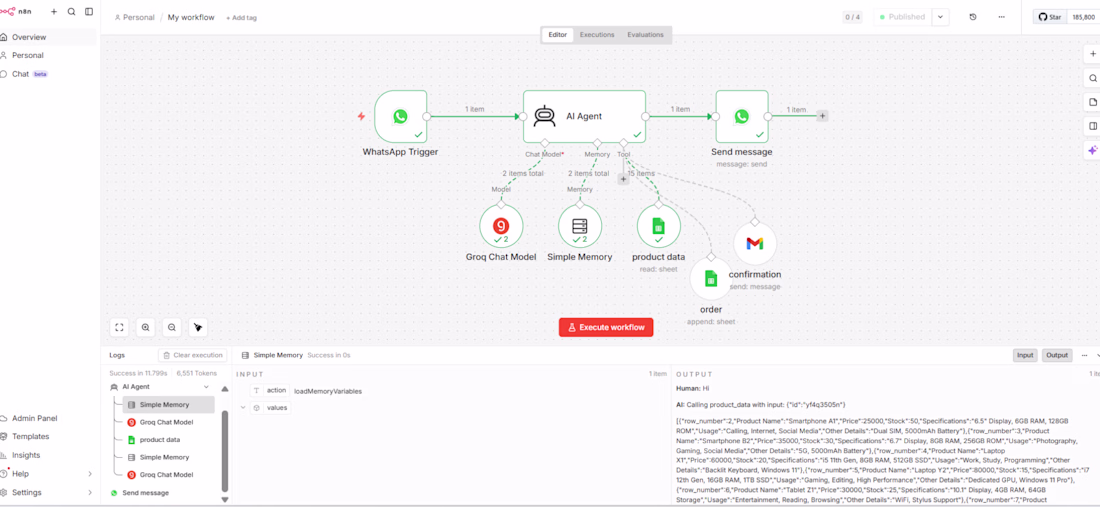Viewport: 1100px width, 507px height.
Task: Open the logs panel three-dot menu
Action: pyautogui.click(x=1085, y=356)
